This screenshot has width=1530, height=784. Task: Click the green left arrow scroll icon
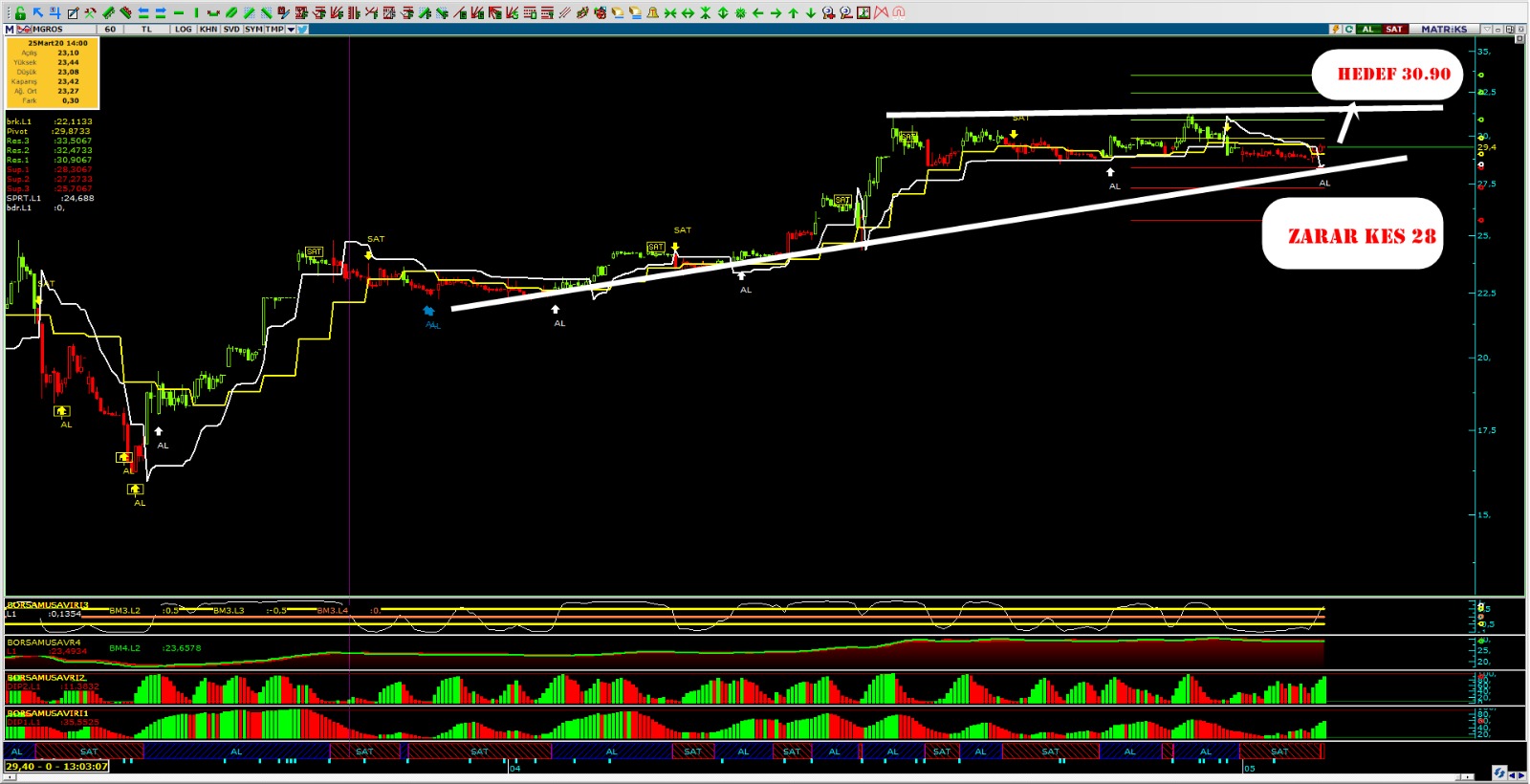(x=758, y=12)
